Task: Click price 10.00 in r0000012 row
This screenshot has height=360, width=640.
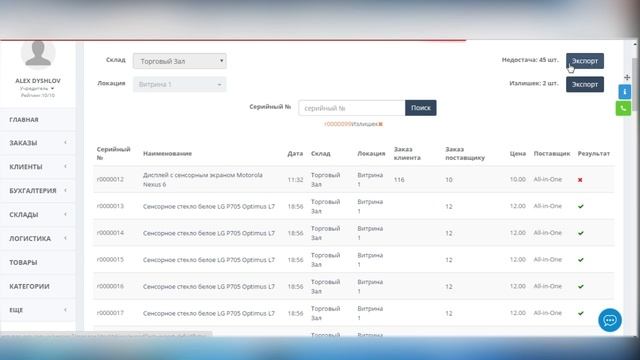Action: 518,179
